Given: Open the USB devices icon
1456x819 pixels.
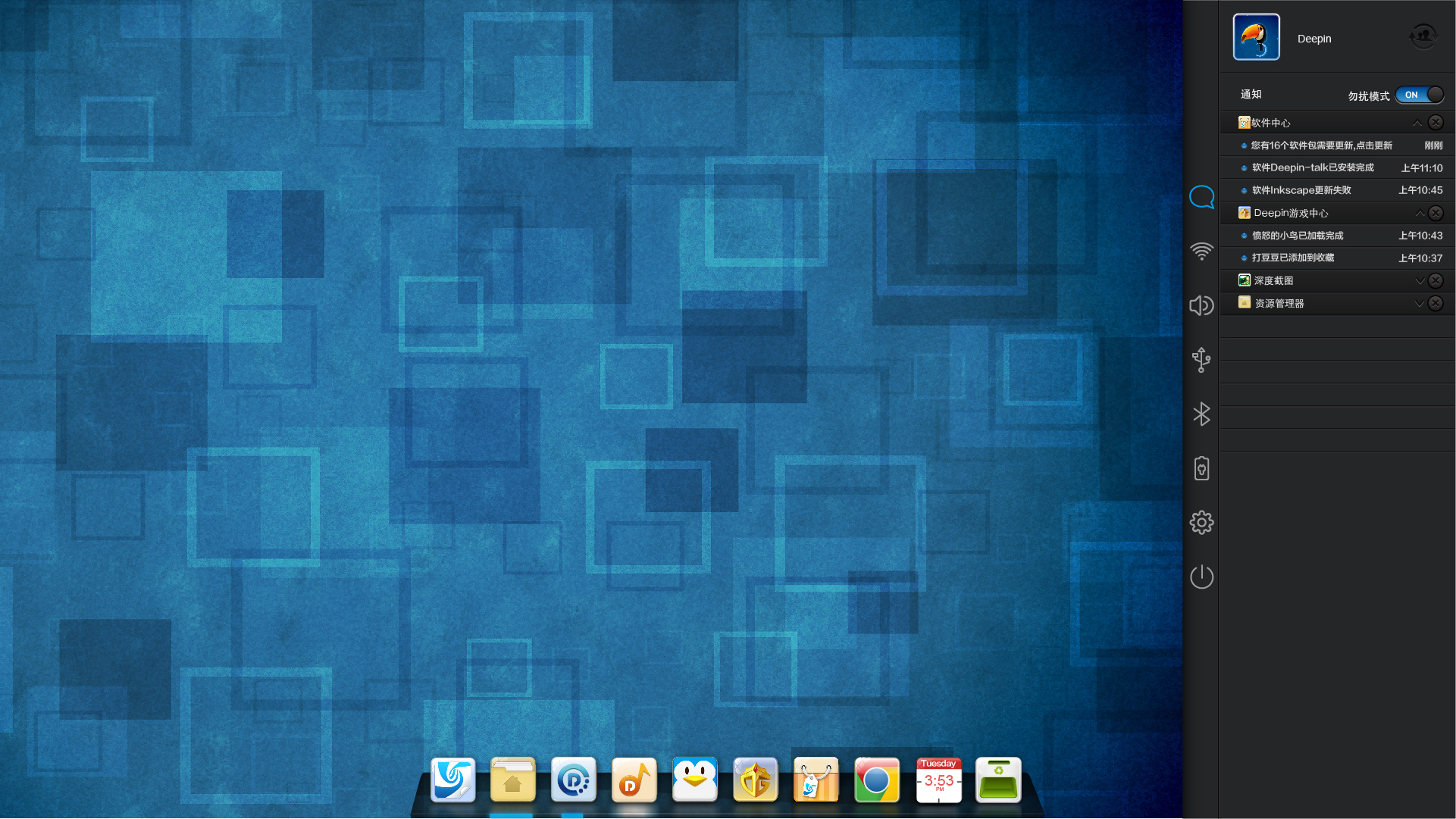Looking at the screenshot, I should pyautogui.click(x=1201, y=359).
